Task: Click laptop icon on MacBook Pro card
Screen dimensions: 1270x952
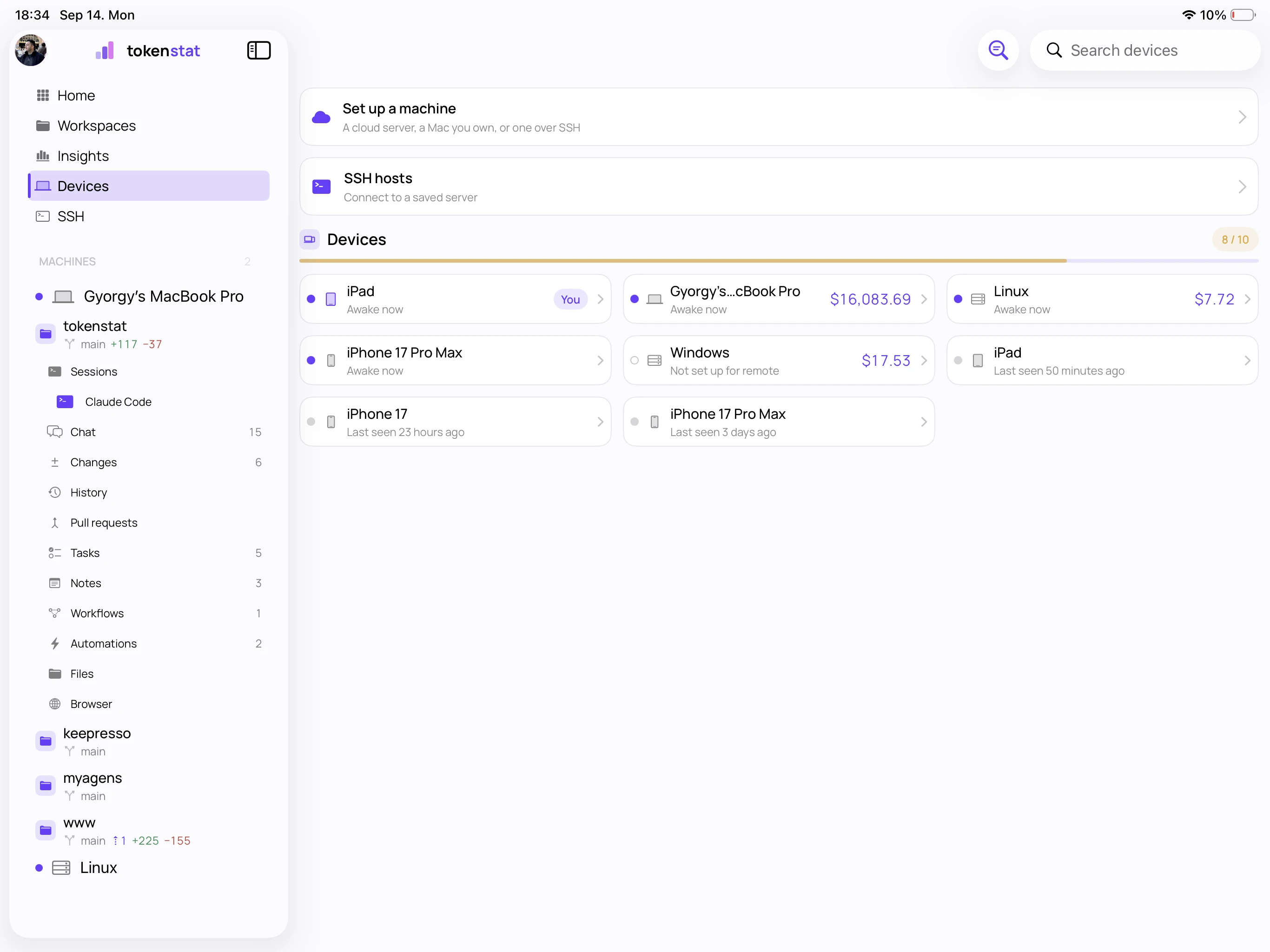Action: pyautogui.click(x=654, y=299)
